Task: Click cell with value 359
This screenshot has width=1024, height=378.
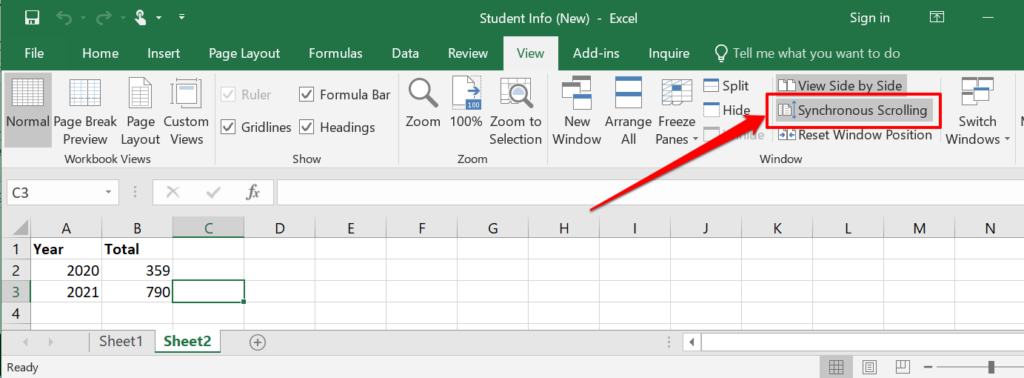Action: (137, 270)
